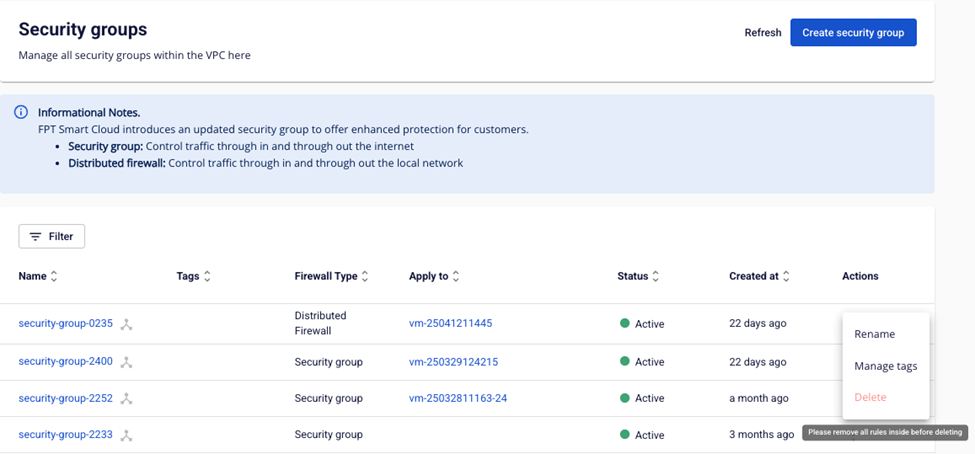
Task: Click the network icon beside security-group-2252
Action: 127,399
